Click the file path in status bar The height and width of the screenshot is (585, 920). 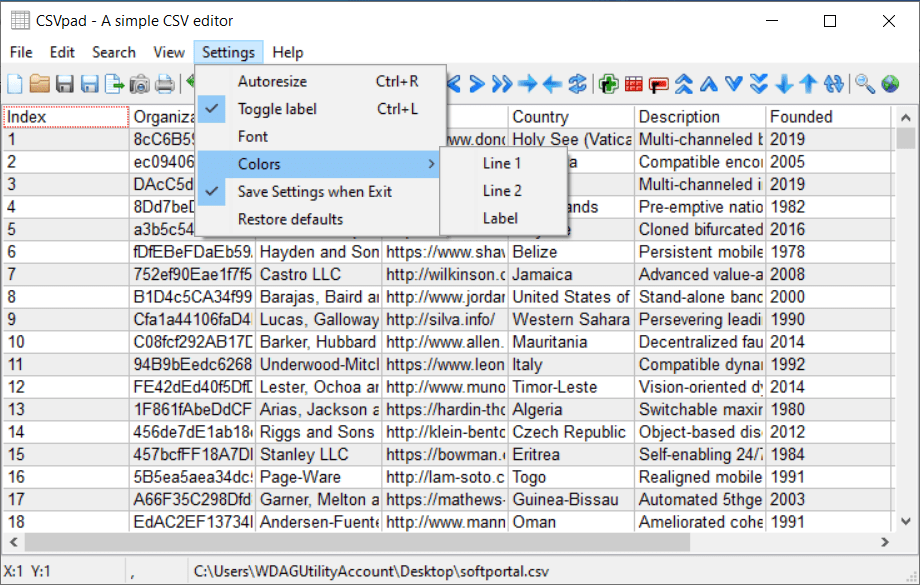click(371, 572)
